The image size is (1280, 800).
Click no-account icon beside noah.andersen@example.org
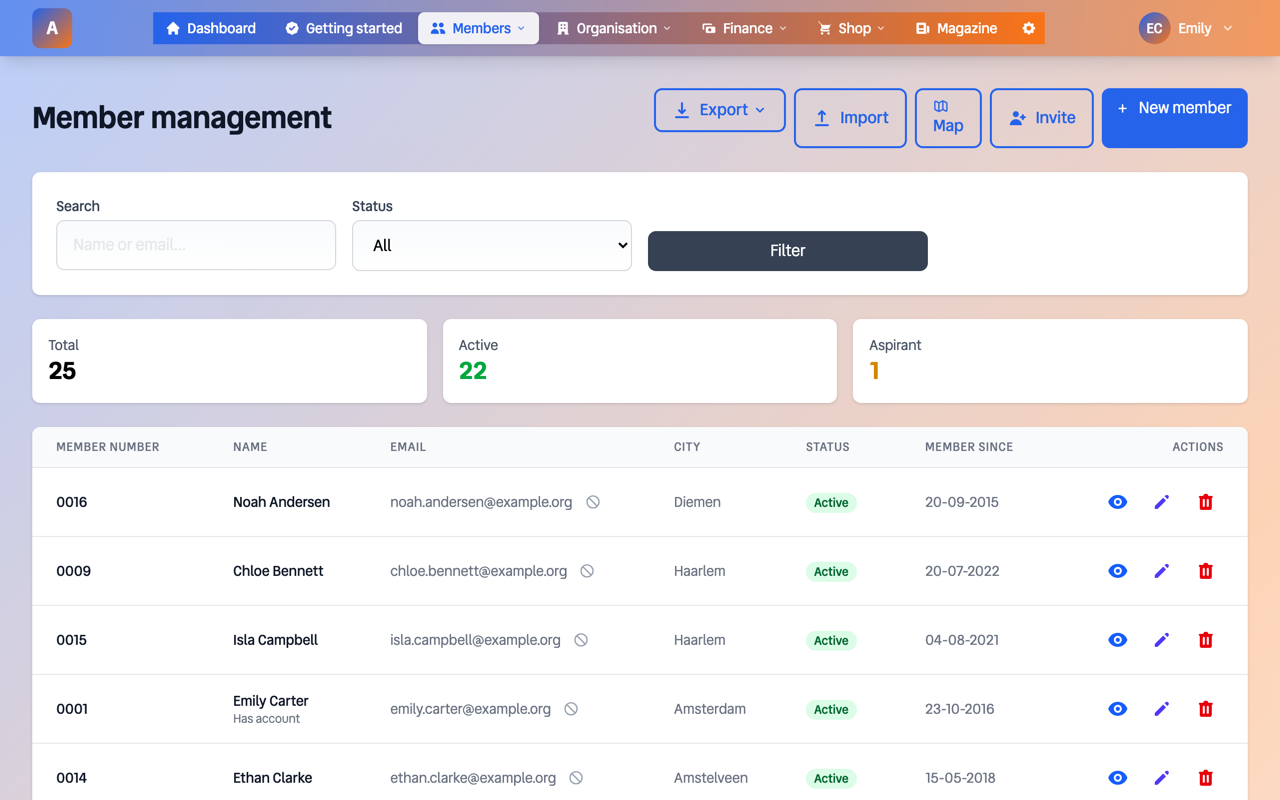(593, 502)
